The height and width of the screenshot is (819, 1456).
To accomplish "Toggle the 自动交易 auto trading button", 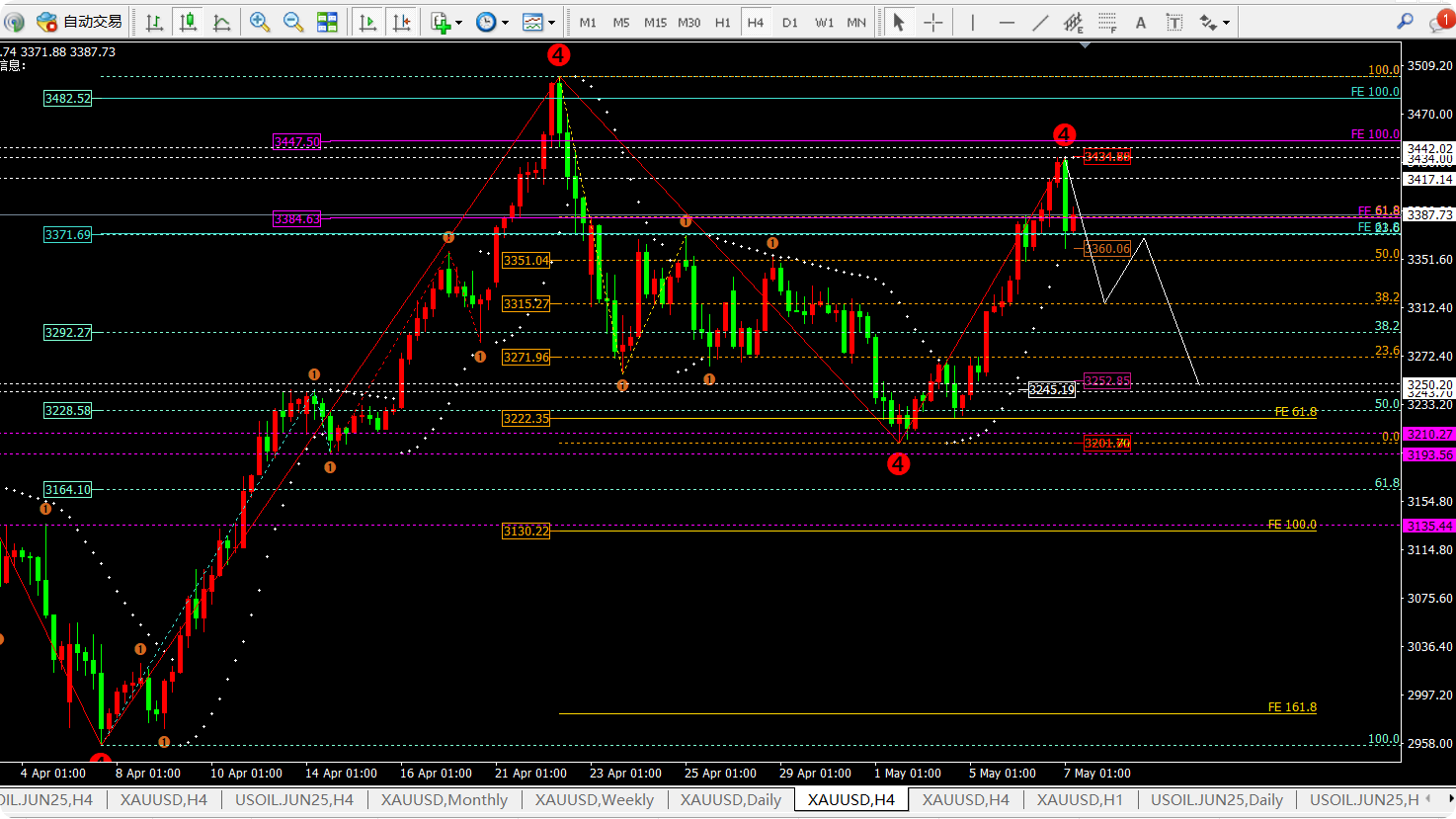I will (x=79, y=22).
